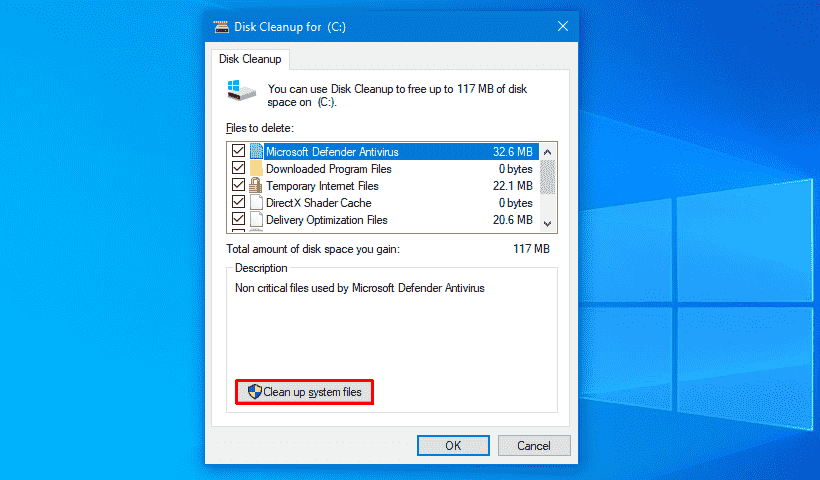
Task: Select the DirectX Shader Cache row
Action: (x=384, y=203)
